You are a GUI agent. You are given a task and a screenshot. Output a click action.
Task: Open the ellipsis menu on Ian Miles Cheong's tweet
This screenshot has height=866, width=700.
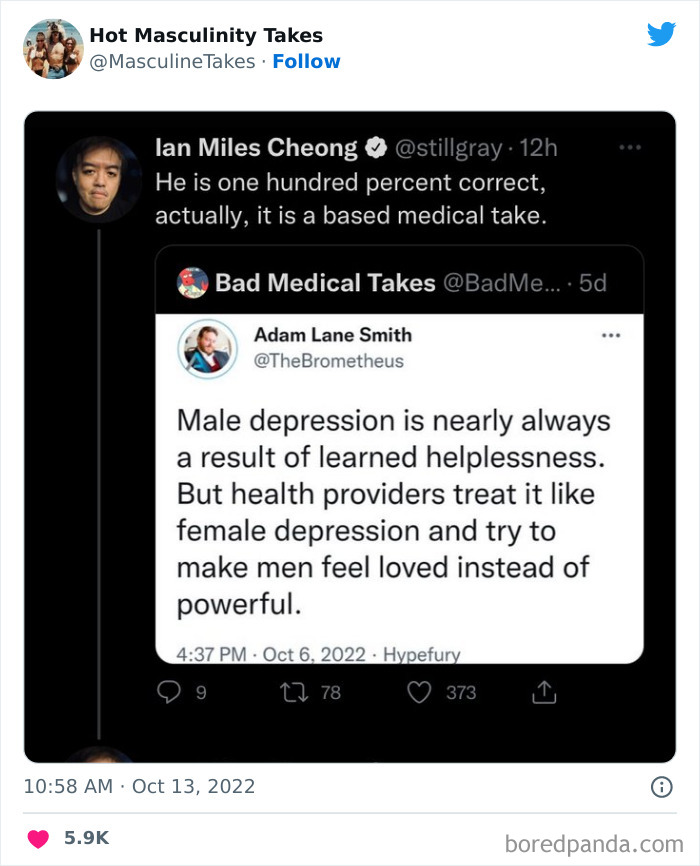[631, 146]
